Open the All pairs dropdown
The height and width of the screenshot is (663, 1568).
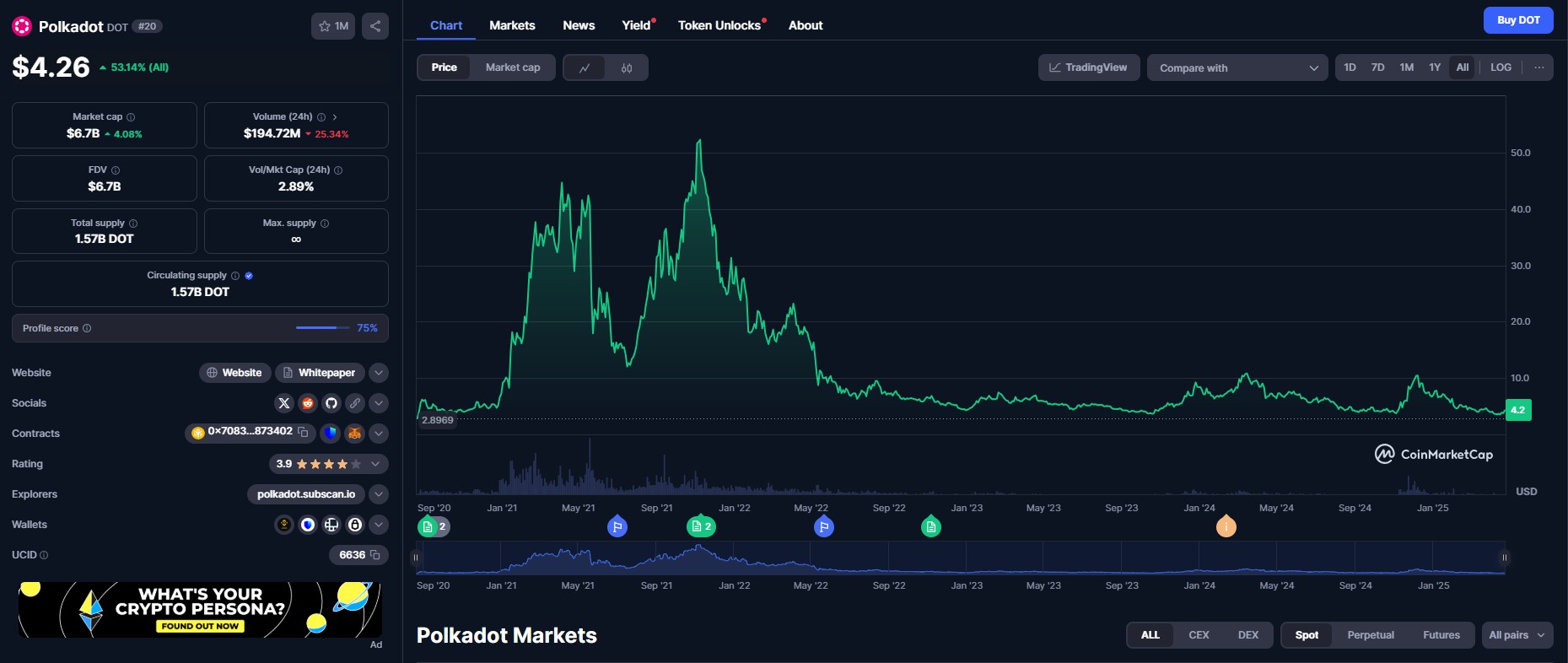(1517, 635)
